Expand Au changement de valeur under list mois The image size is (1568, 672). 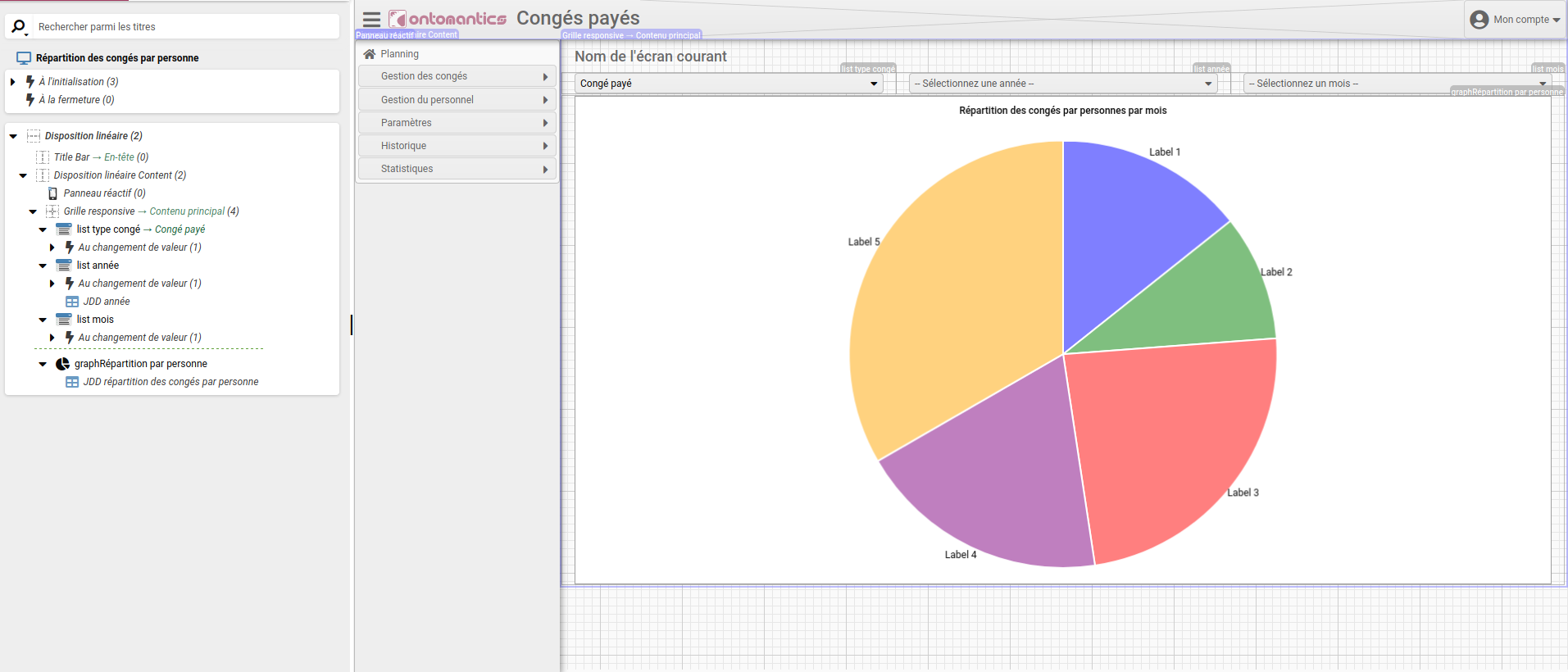coord(52,338)
